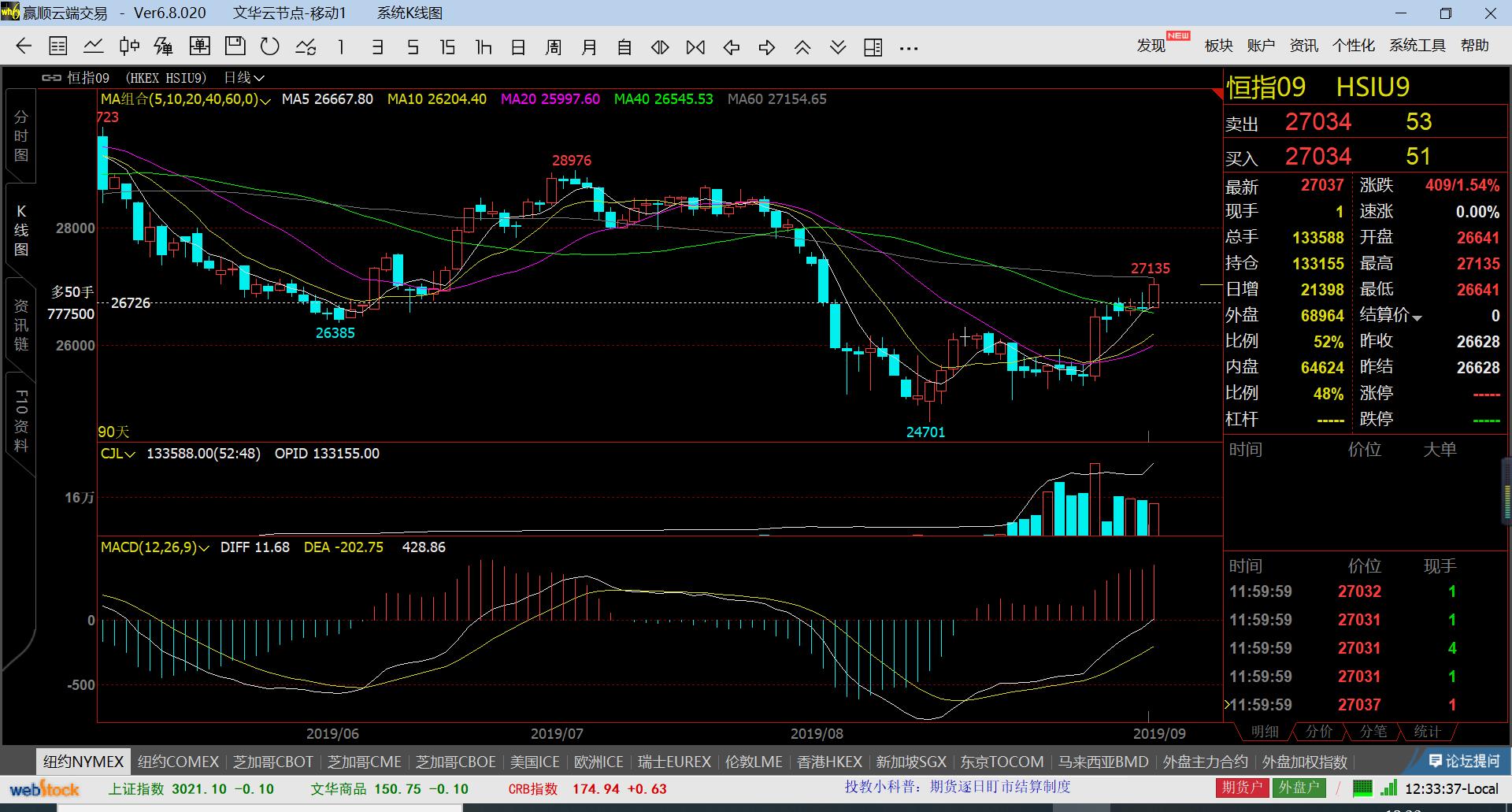The image size is (1512, 812).
Task: Click the red 期货户 account button
Action: (1242, 788)
